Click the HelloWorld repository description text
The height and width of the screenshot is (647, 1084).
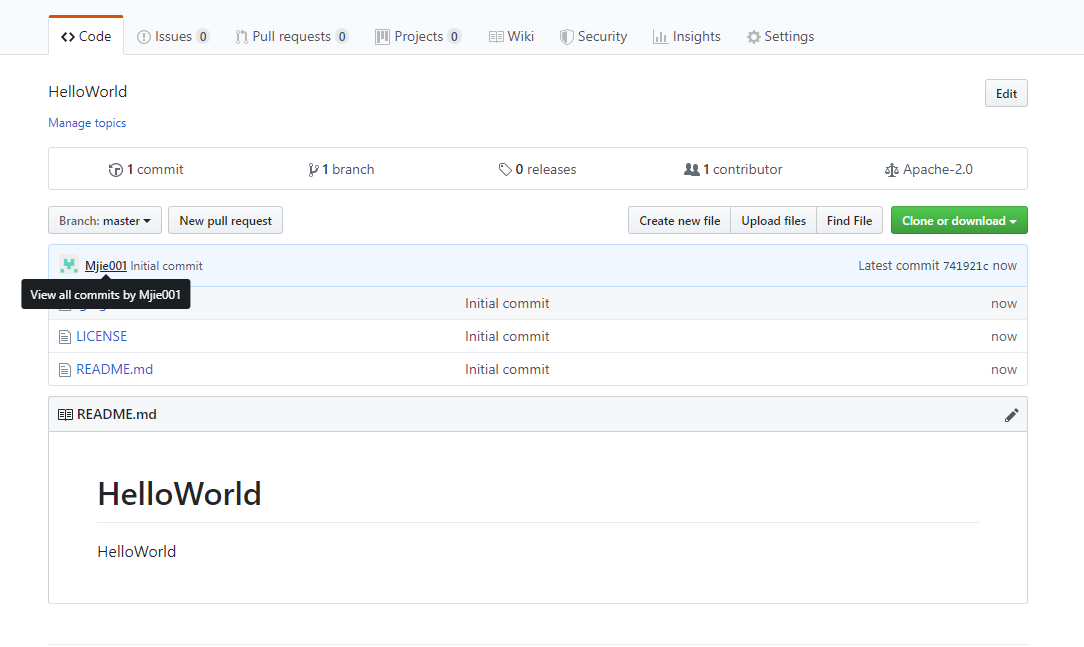tap(88, 91)
